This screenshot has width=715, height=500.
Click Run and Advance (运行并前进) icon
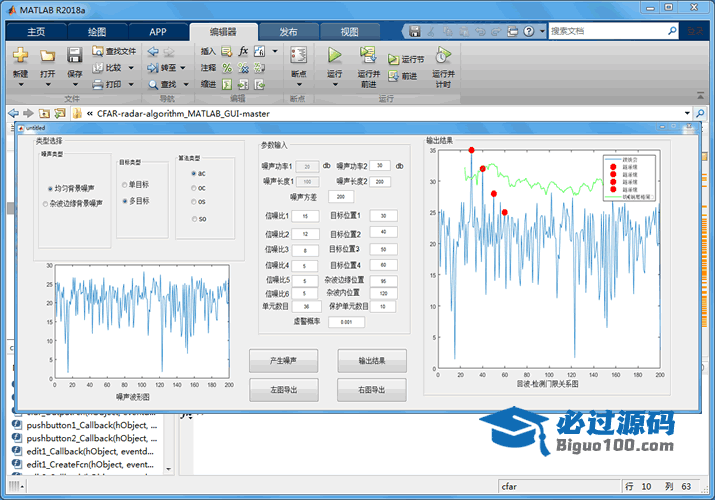tap(368, 55)
